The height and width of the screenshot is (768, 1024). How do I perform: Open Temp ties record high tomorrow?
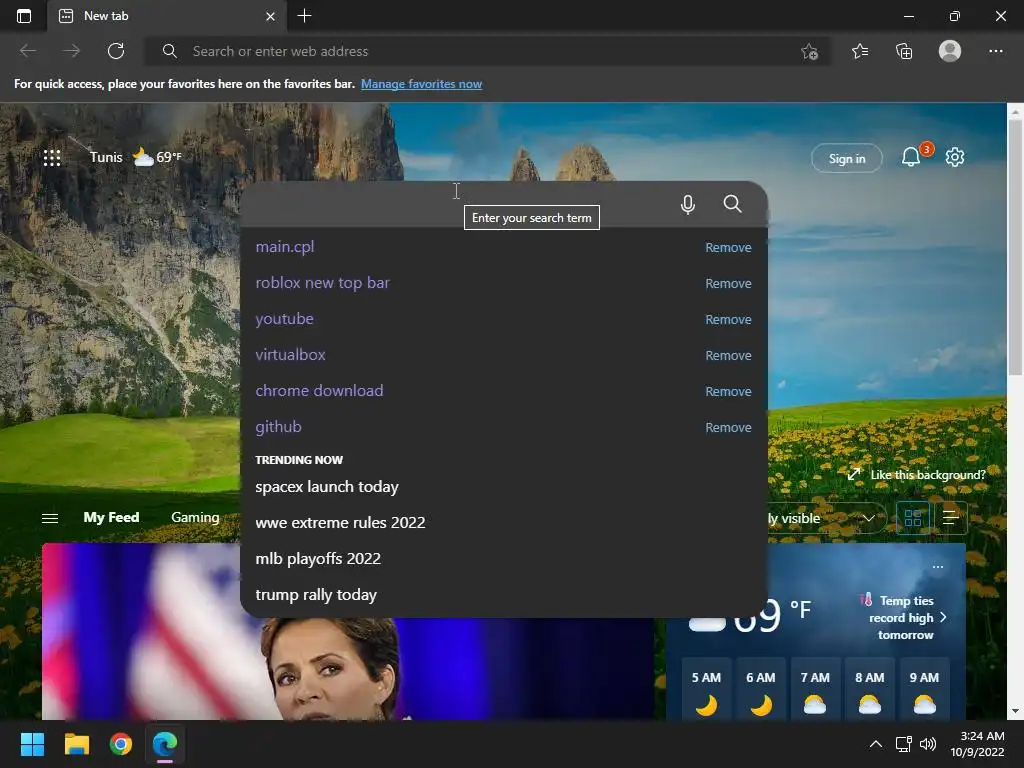(x=904, y=617)
